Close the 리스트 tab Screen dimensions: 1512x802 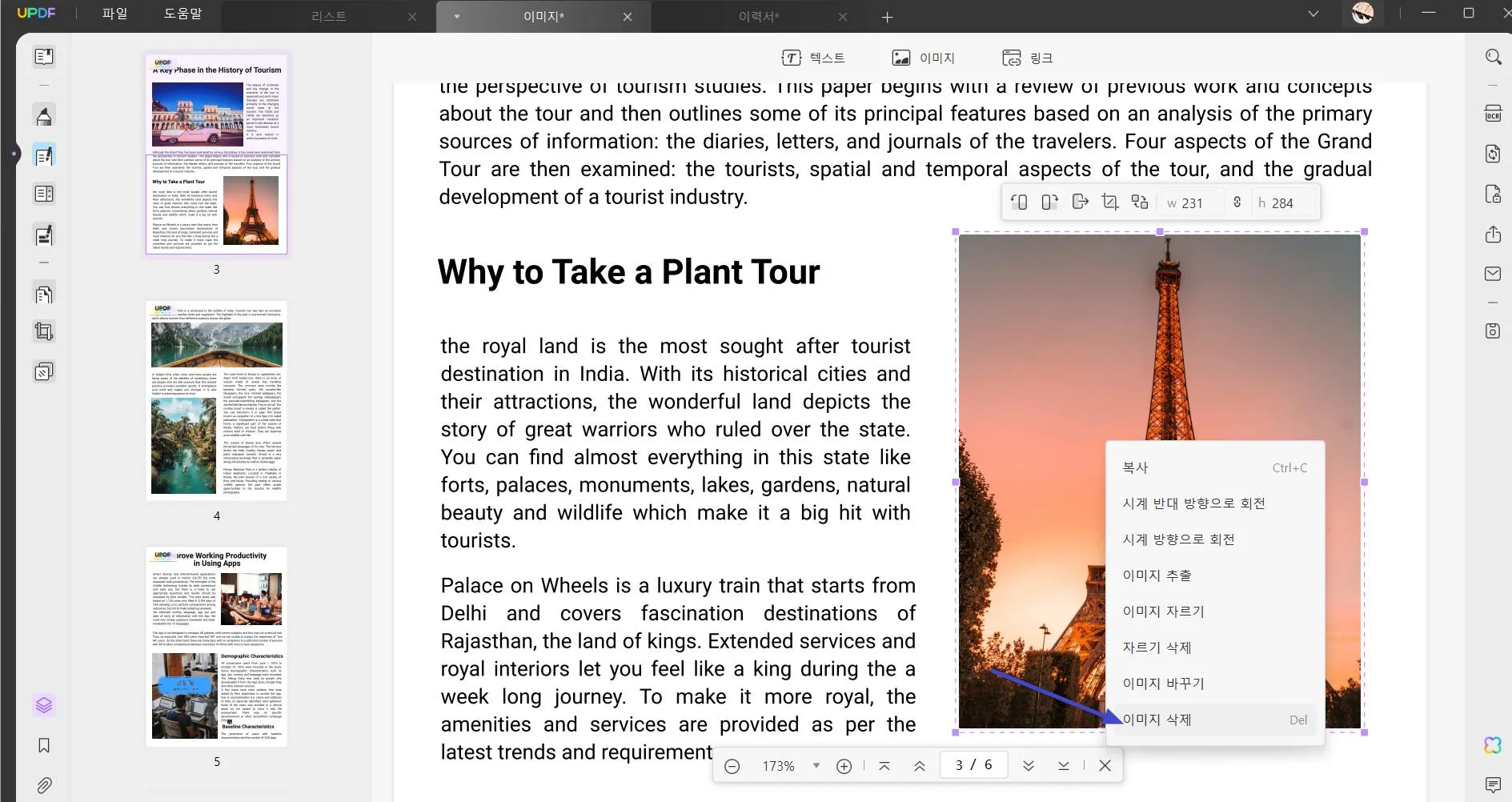[412, 17]
